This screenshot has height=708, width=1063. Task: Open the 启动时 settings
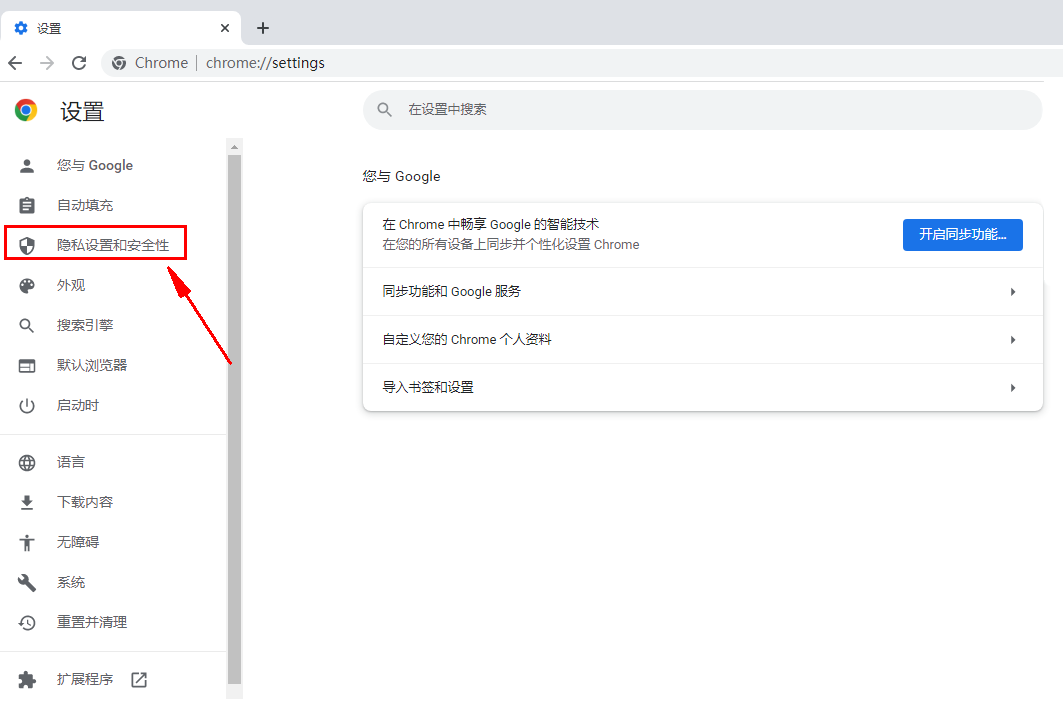coord(78,406)
